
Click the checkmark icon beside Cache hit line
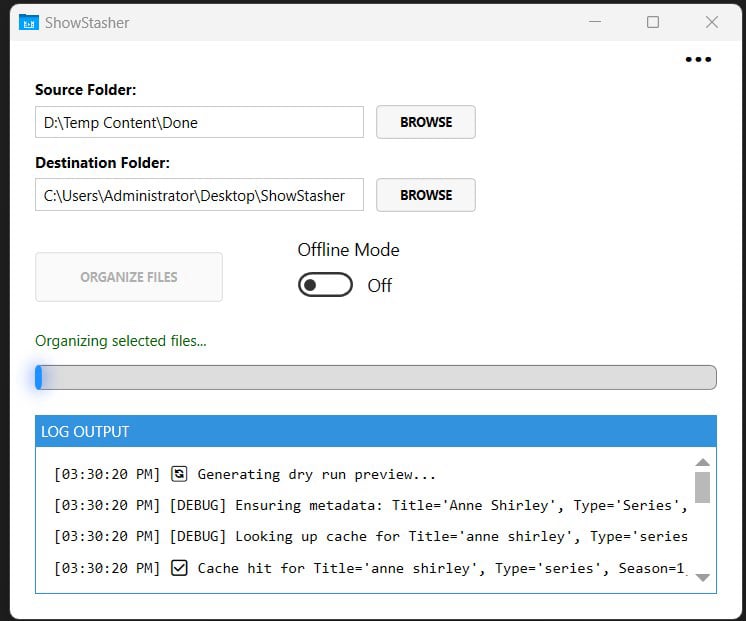179,568
